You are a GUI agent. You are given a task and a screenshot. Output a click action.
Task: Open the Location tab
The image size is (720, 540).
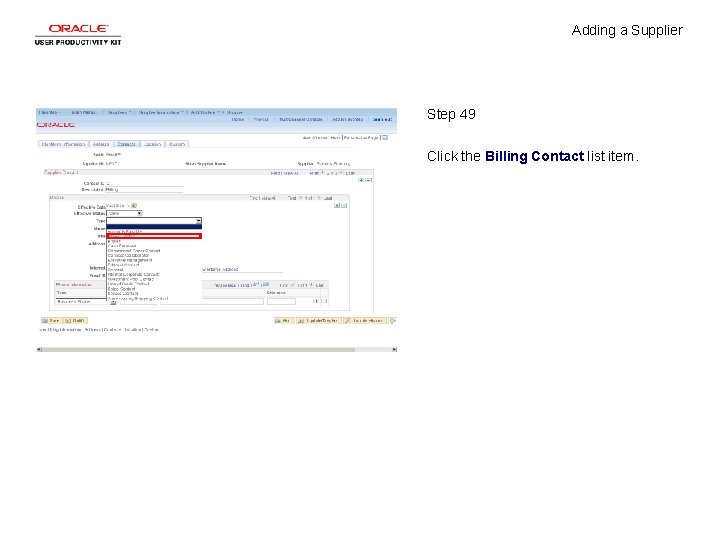152,144
